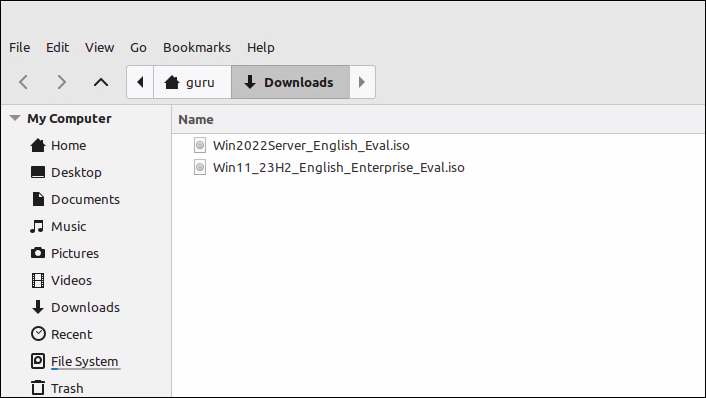
Task: Collapse the My Computer section
Action: [15, 118]
